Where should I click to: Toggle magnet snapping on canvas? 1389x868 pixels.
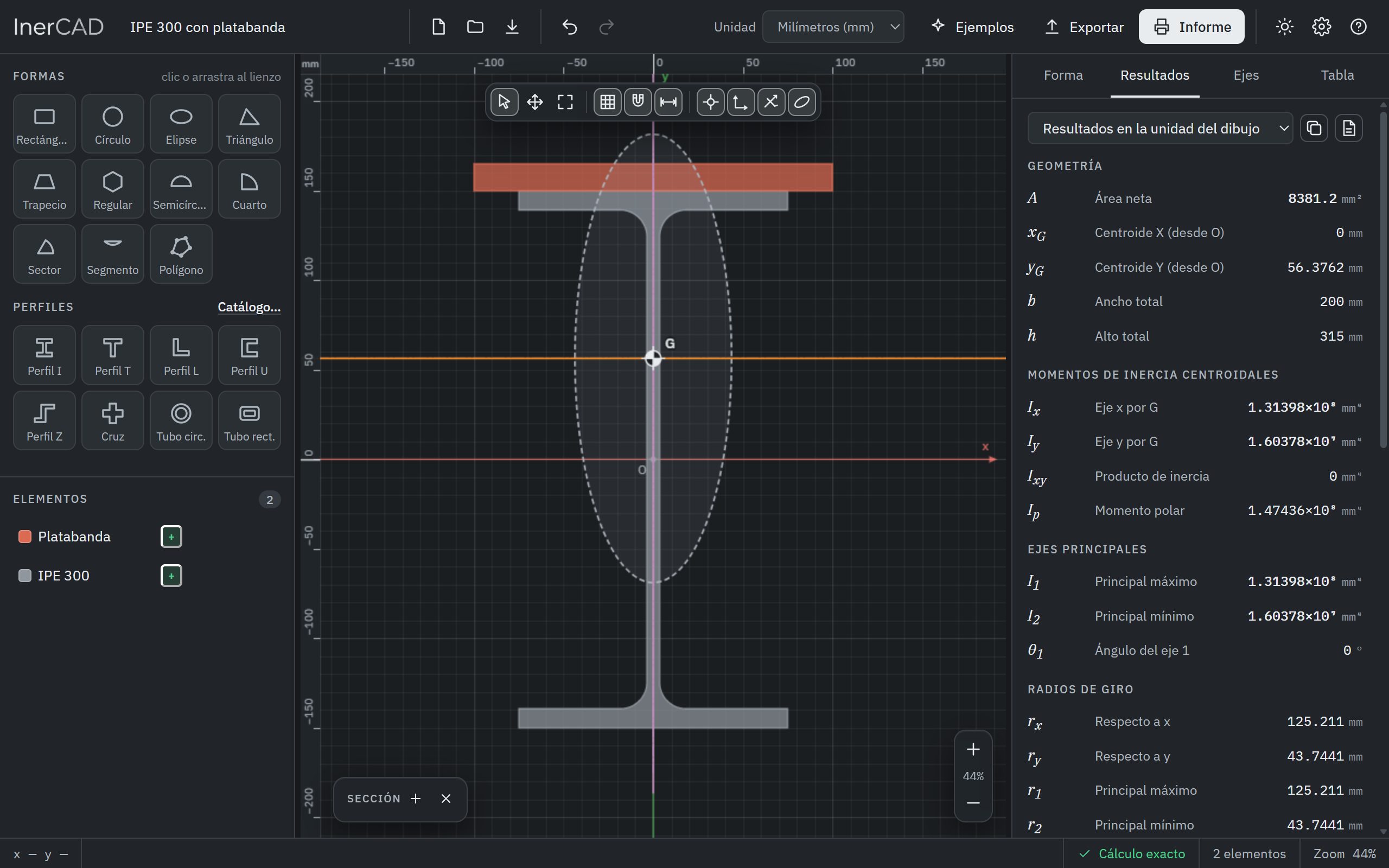(x=638, y=102)
